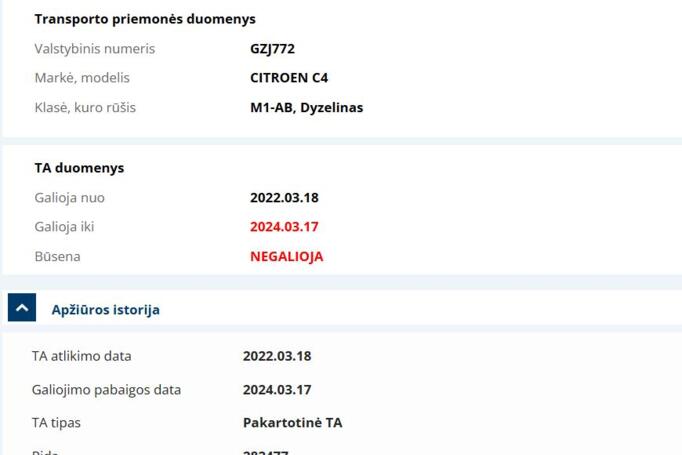
Task: Click the Galioja iki label
Action: [64, 226]
